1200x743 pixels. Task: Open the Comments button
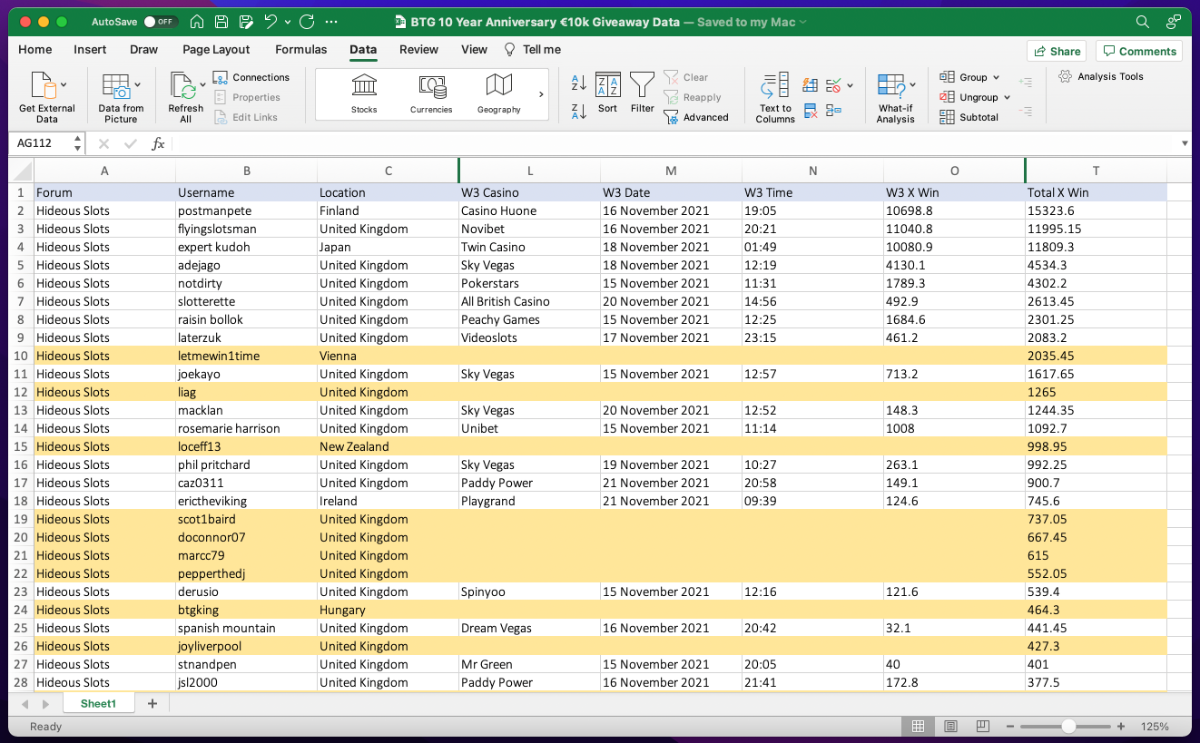point(1139,51)
